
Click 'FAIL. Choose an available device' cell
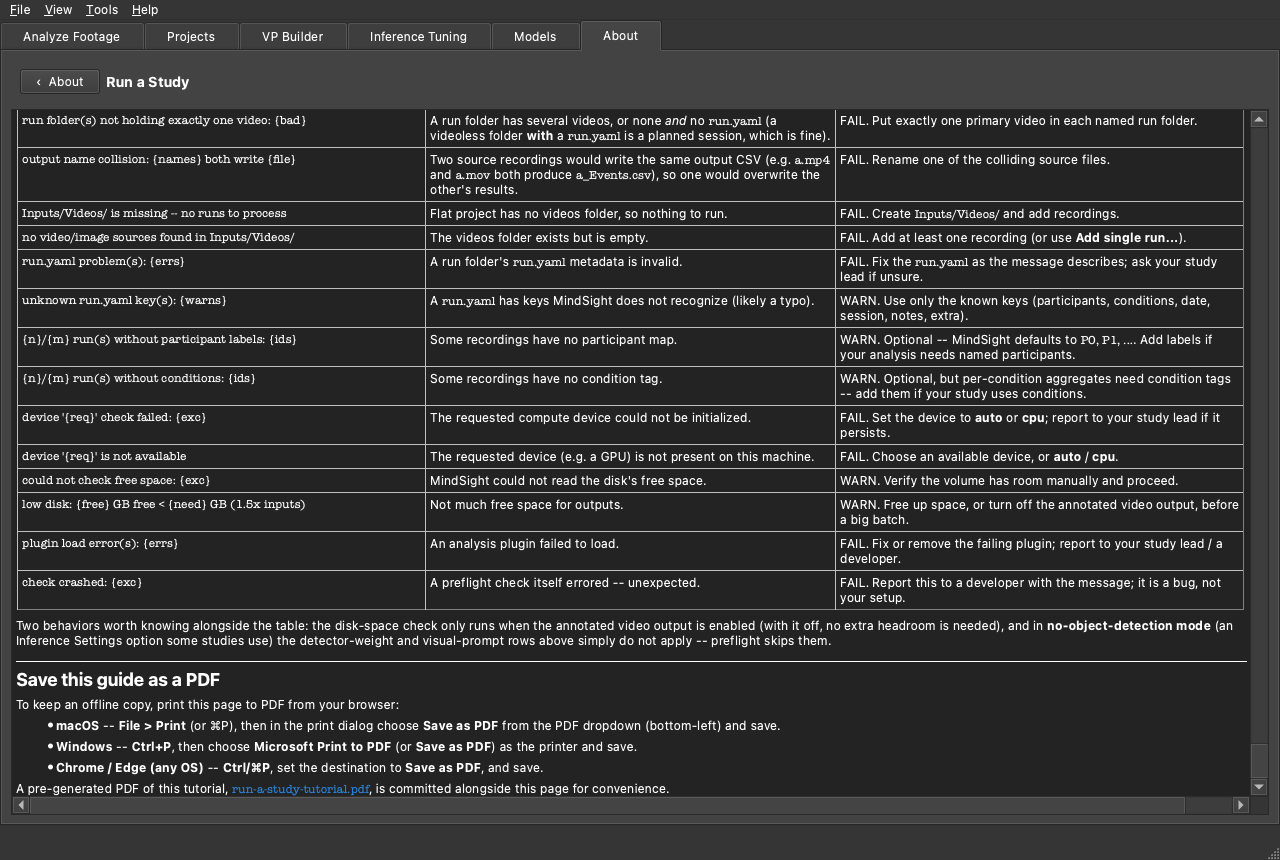pos(1039,457)
